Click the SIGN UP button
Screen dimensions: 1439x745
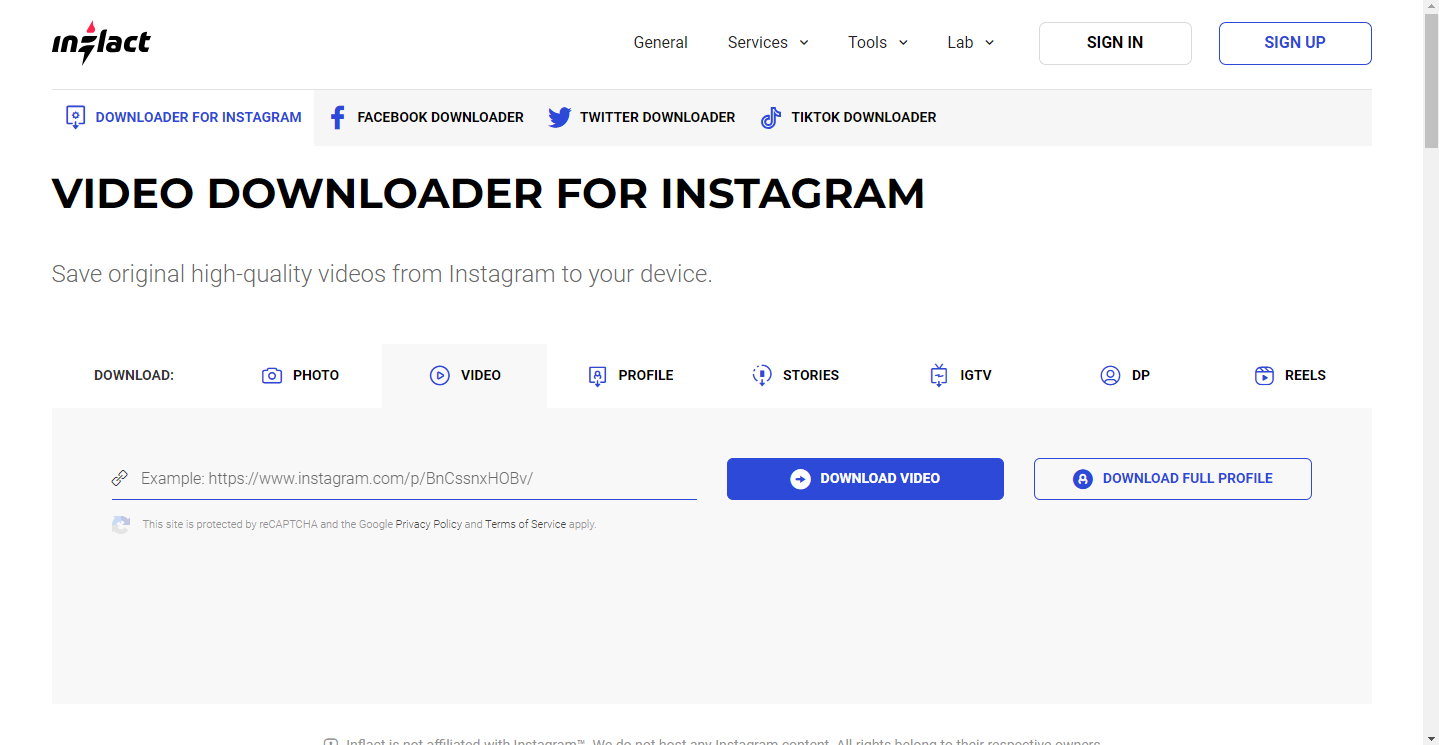[x=1295, y=43]
